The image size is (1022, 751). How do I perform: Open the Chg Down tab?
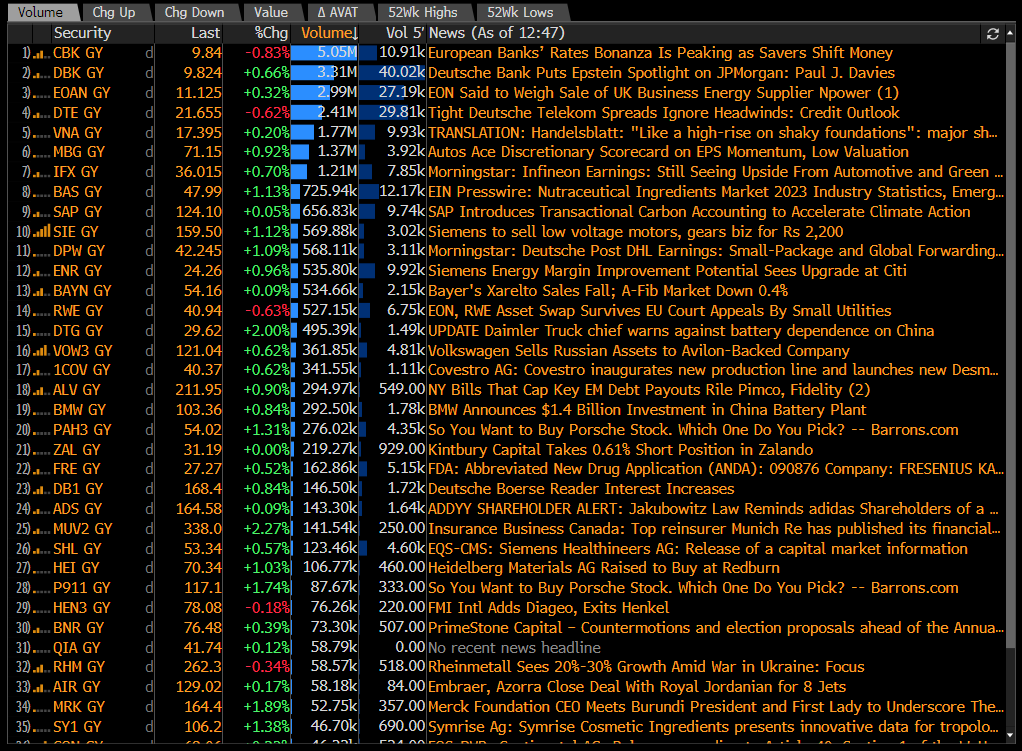click(194, 12)
